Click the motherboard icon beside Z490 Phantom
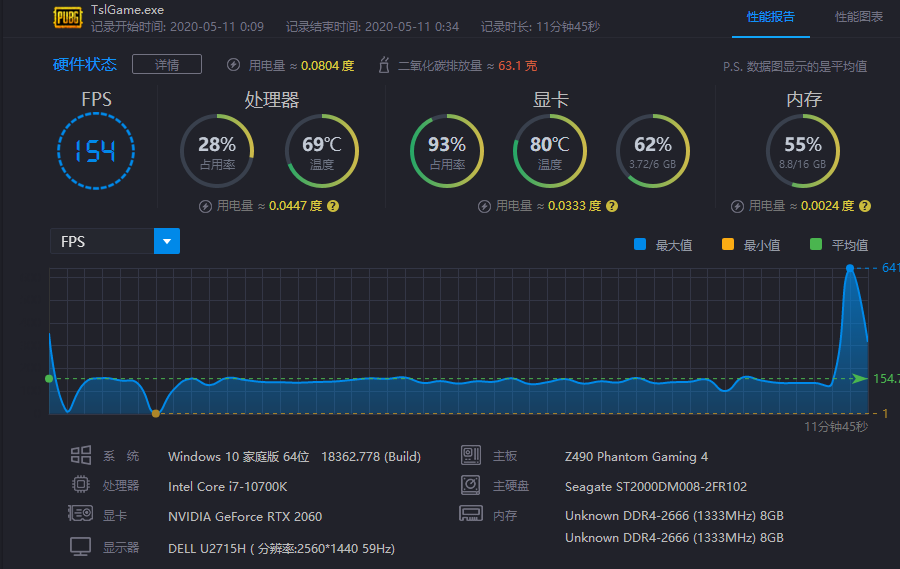The image size is (900, 569). [x=471, y=456]
